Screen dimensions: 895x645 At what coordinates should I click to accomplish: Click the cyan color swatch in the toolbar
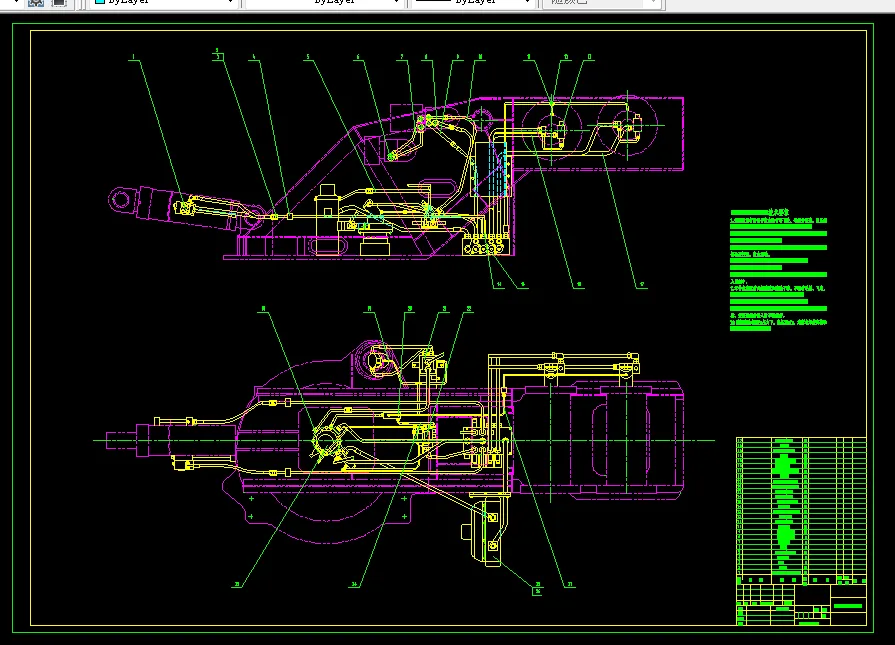click(100, 3)
